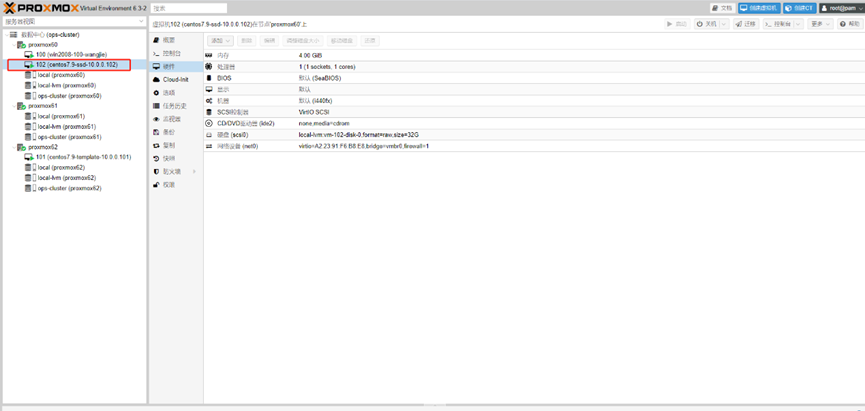Click the 删除 remove button

[x=247, y=41]
